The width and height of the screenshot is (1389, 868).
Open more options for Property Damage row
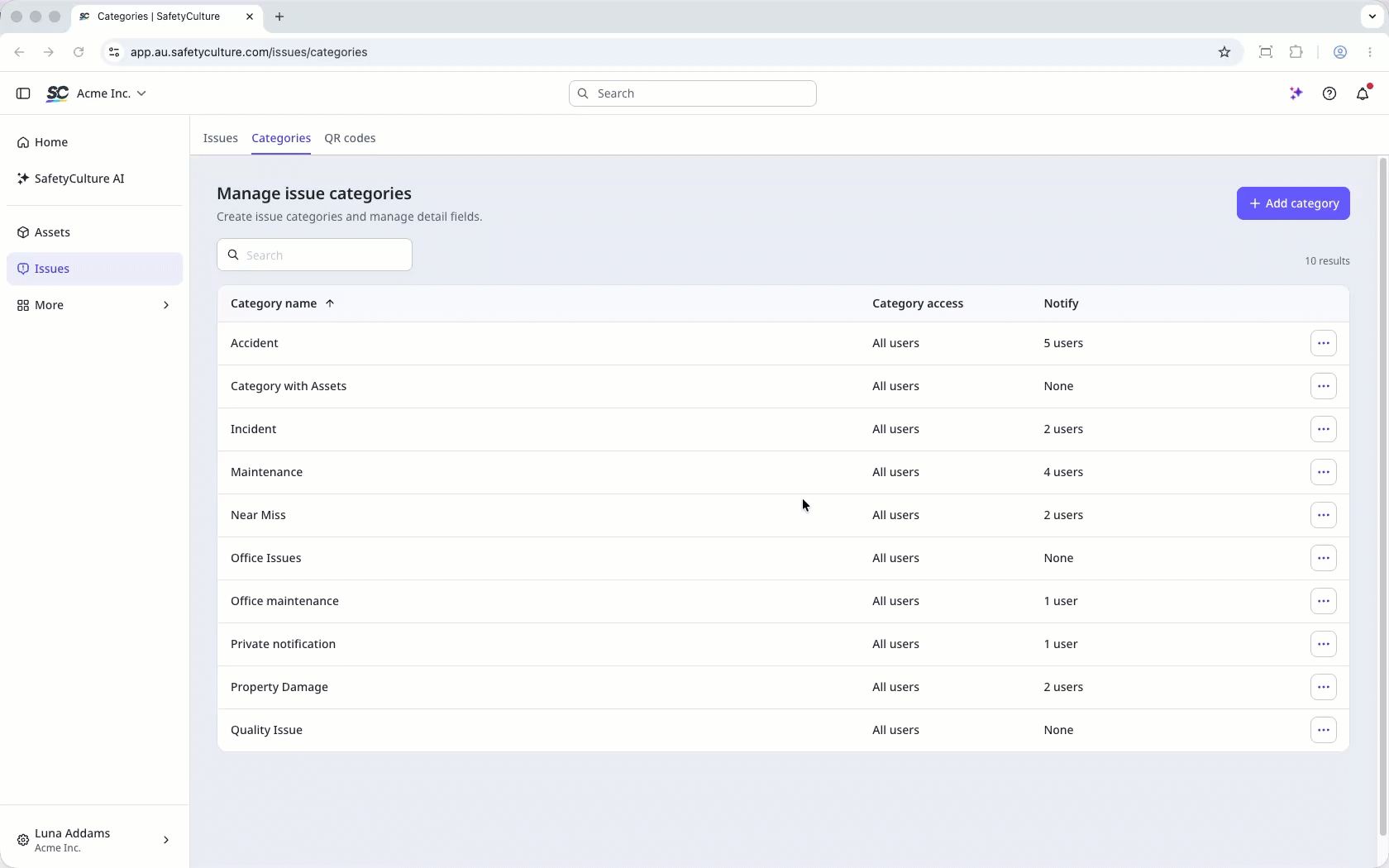tap(1324, 687)
